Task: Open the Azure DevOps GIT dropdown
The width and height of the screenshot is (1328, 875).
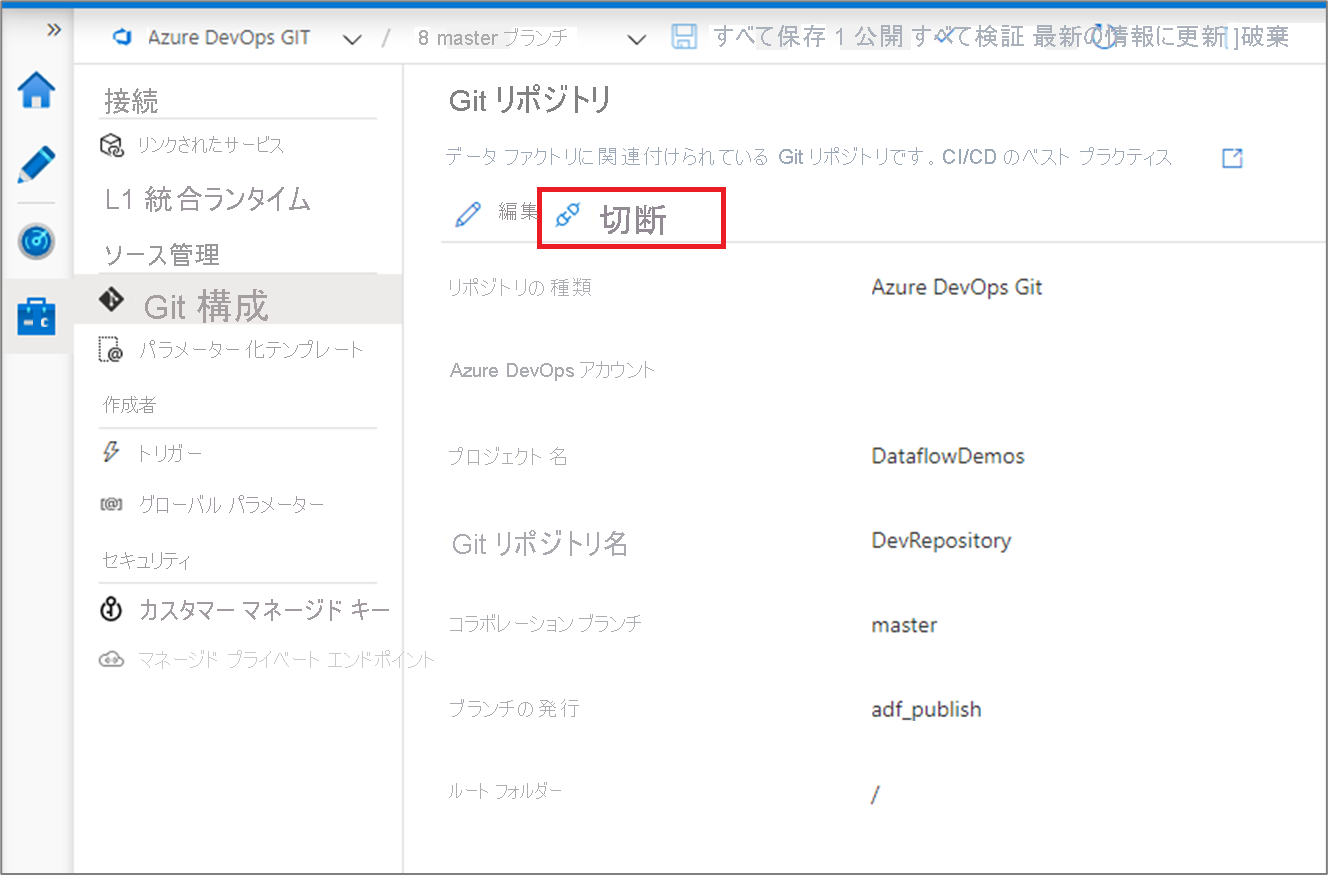Action: tap(351, 40)
